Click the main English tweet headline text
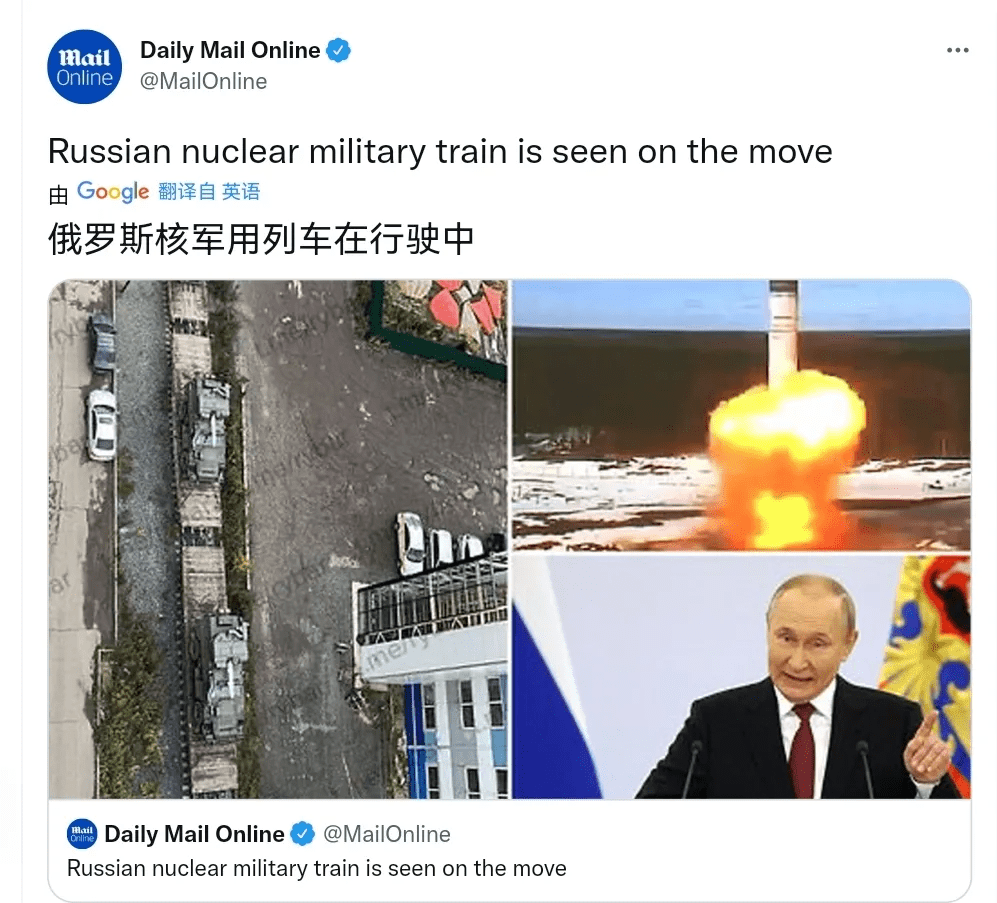The height and width of the screenshot is (903, 997). [x=440, y=152]
